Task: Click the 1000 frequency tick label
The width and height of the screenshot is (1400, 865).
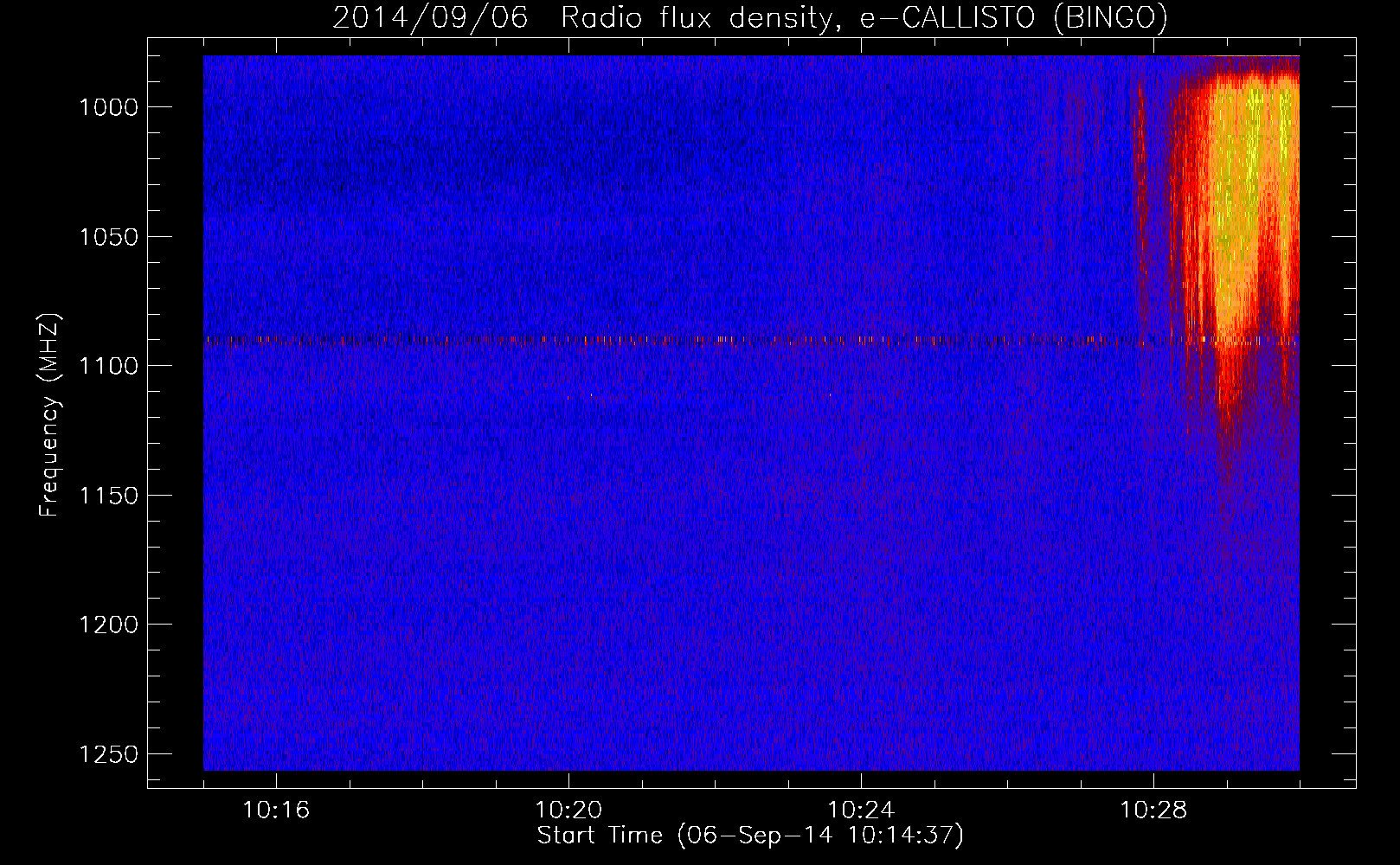Action: click(109, 107)
